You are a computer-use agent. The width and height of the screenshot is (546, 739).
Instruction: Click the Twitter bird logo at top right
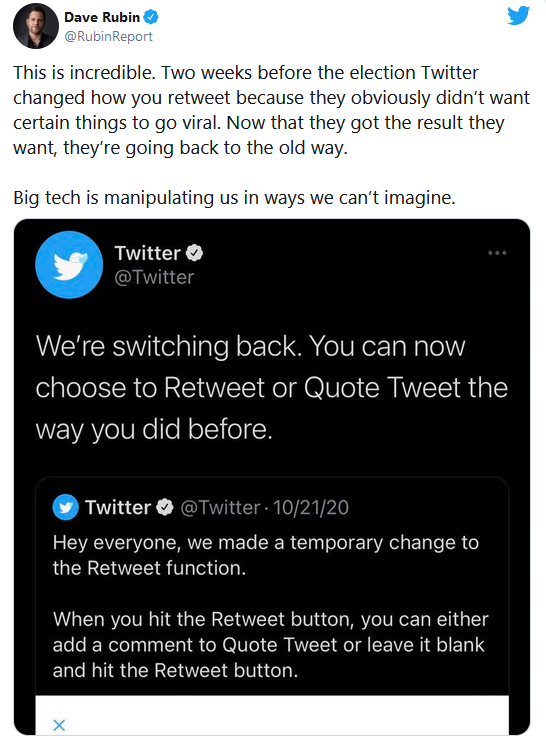519,16
